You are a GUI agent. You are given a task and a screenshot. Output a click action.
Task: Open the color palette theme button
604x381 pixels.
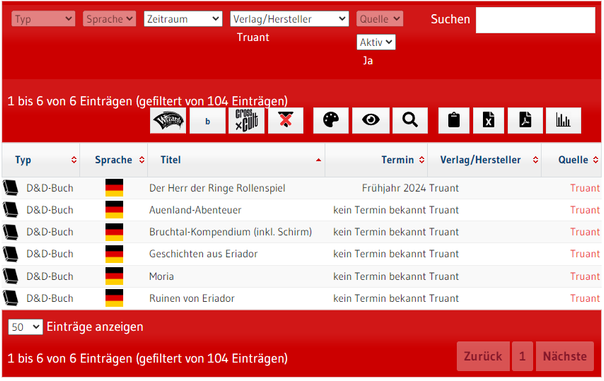[331, 121]
